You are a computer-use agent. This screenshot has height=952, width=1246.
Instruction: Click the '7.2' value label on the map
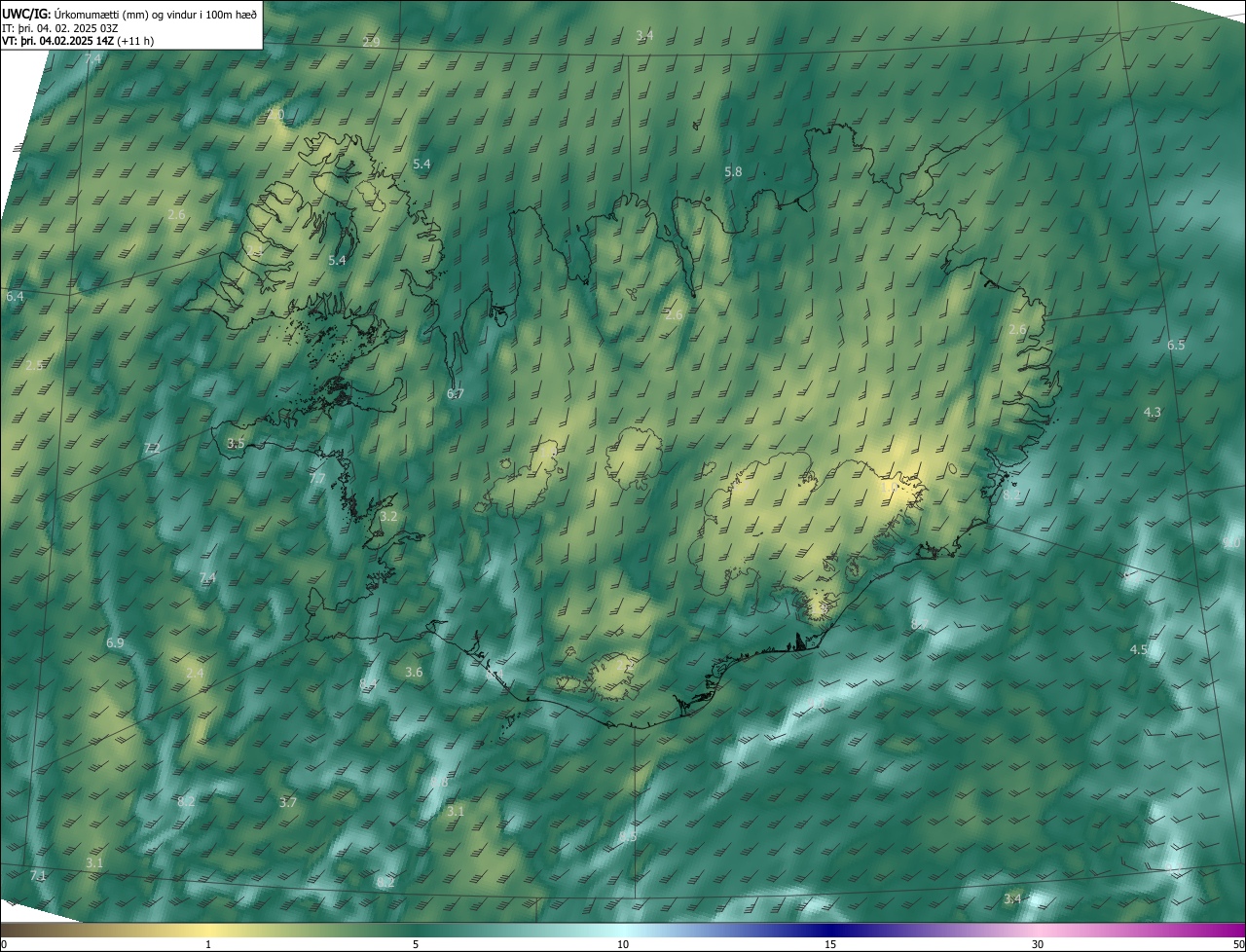click(x=152, y=449)
